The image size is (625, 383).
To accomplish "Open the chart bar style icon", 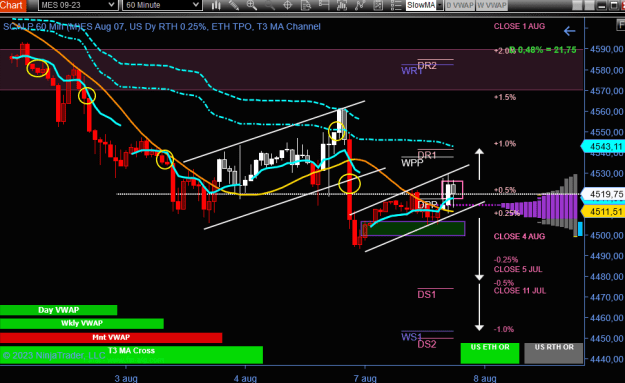I will 216,5.
